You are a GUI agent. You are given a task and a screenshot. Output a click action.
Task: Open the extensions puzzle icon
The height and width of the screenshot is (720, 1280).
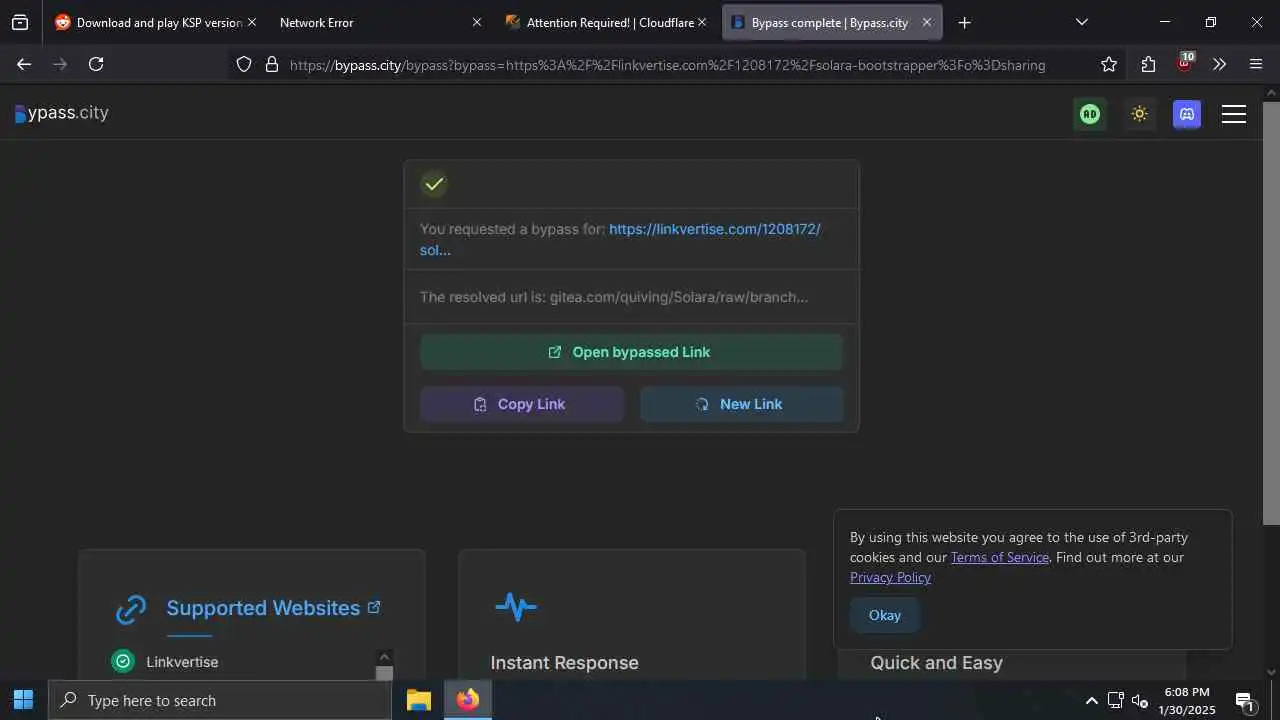click(x=1148, y=64)
